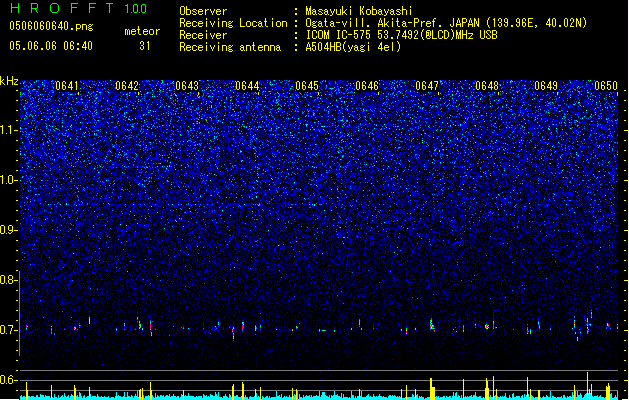
Task: Click the kHz axis unit label
Action: click(9, 81)
